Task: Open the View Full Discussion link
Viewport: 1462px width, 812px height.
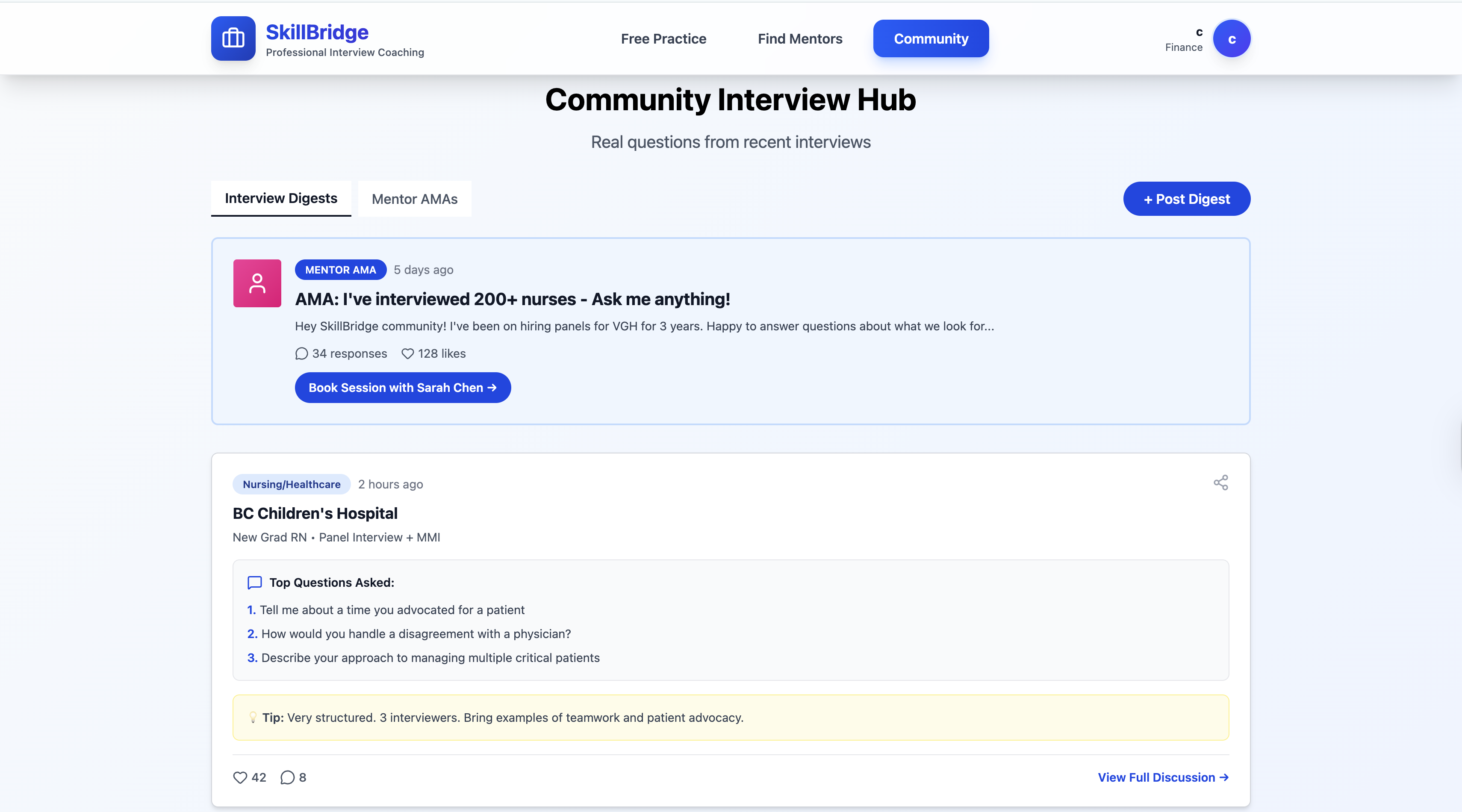Action: [x=1163, y=777]
